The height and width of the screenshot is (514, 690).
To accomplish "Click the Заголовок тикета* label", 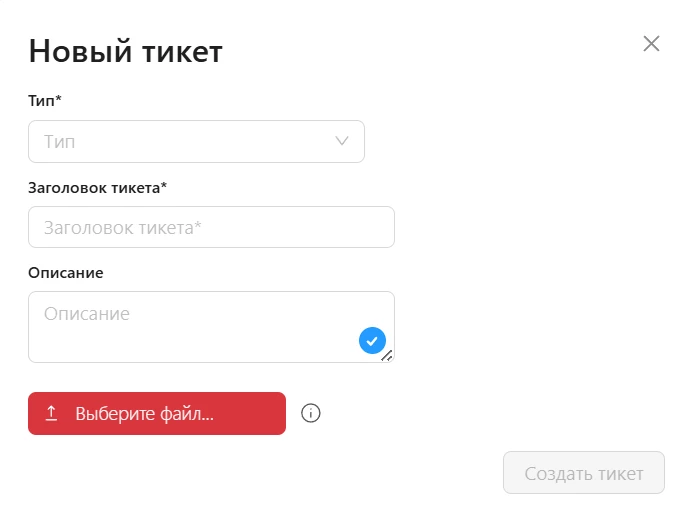I will pos(98,188).
